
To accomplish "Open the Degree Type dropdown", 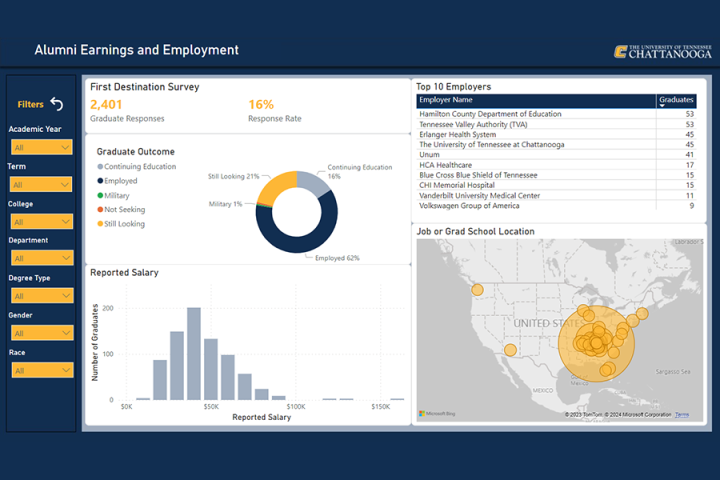I will (x=42, y=296).
